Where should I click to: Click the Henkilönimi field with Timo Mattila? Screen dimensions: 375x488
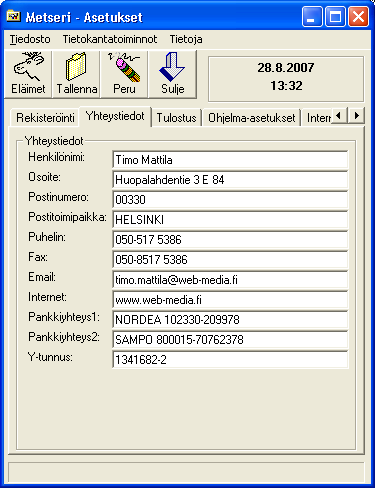230,160
